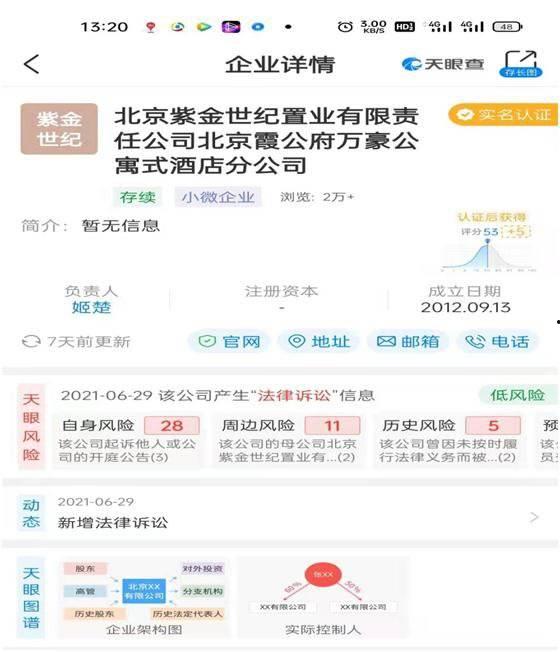Tap the 邮箱 email button

pyautogui.click(x=408, y=342)
